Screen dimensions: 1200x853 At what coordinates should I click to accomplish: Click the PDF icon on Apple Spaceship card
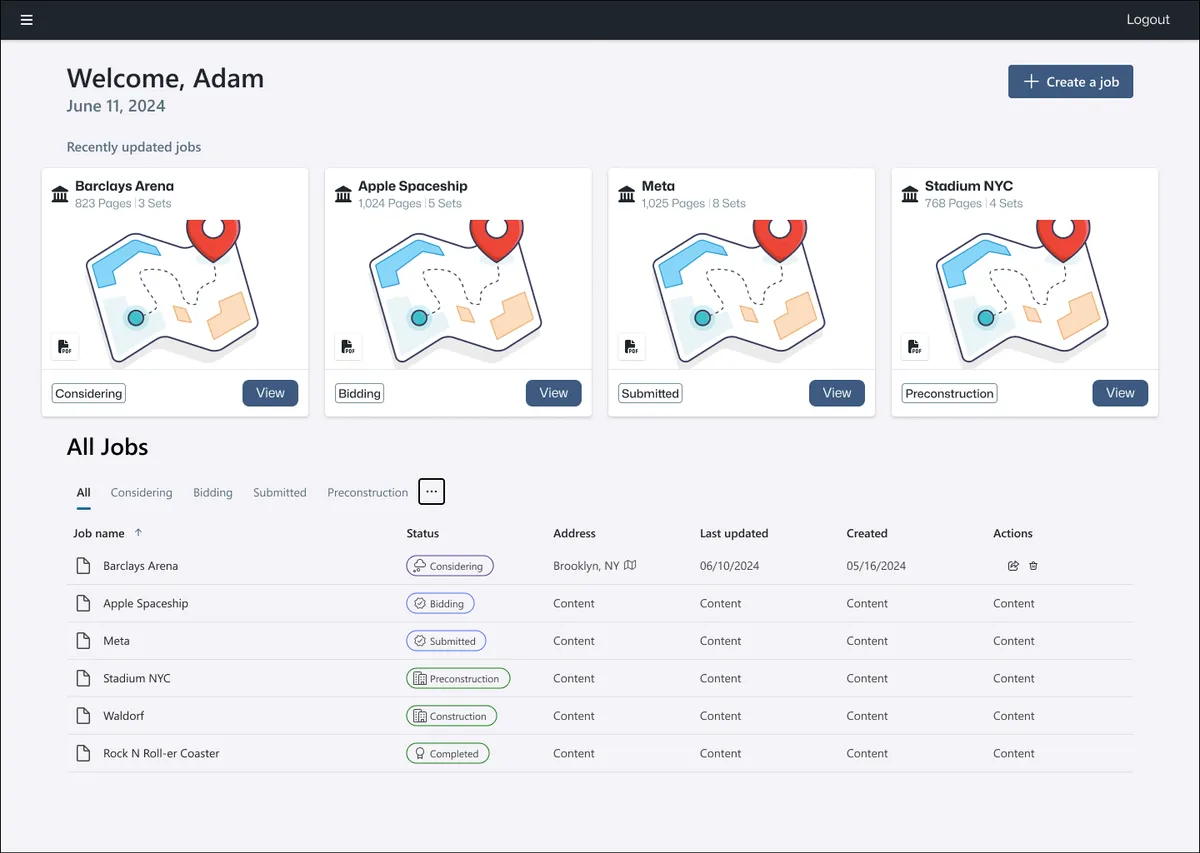click(x=348, y=347)
